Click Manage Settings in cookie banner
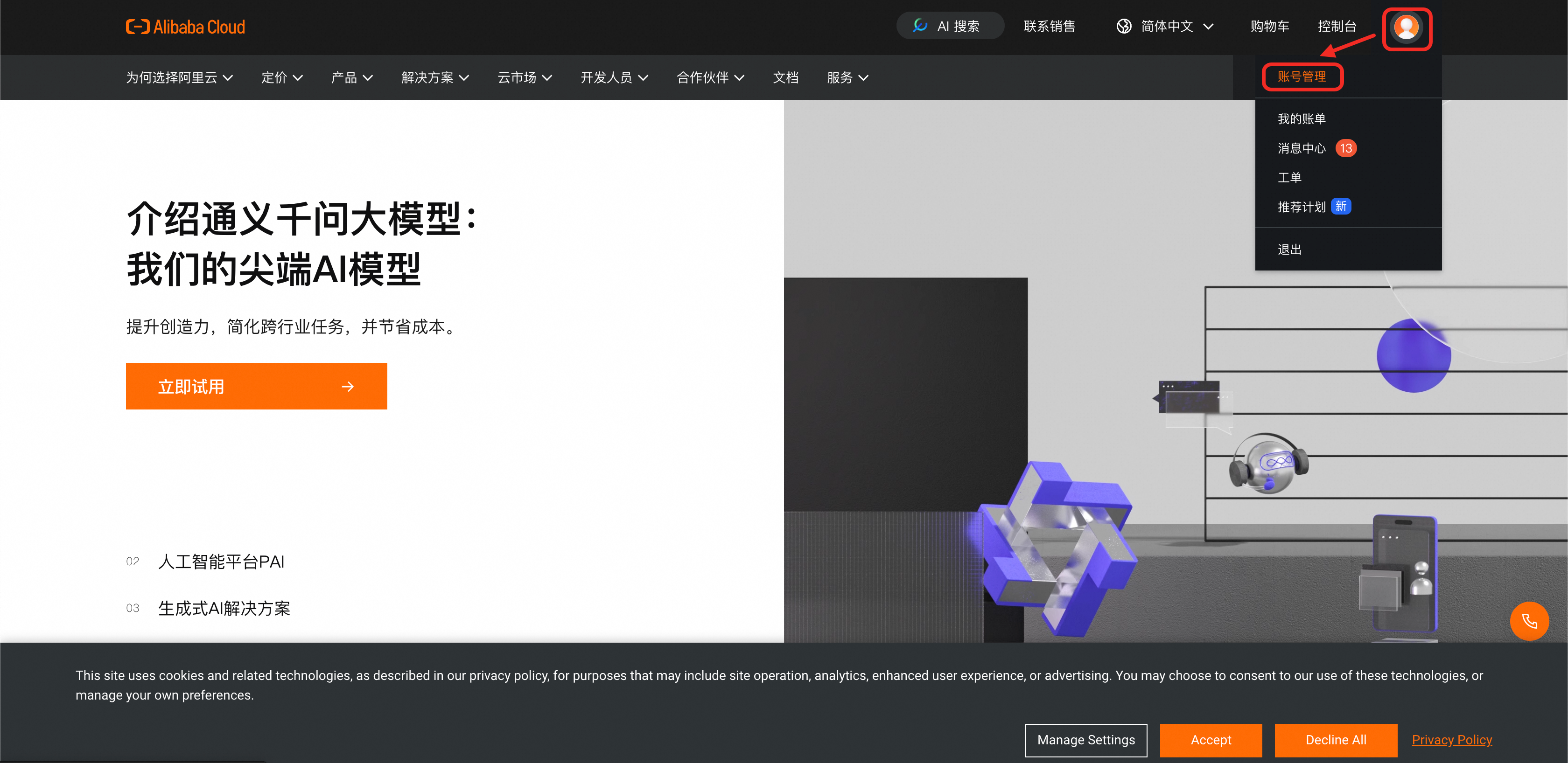This screenshot has height=763, width=1568. coord(1086,740)
